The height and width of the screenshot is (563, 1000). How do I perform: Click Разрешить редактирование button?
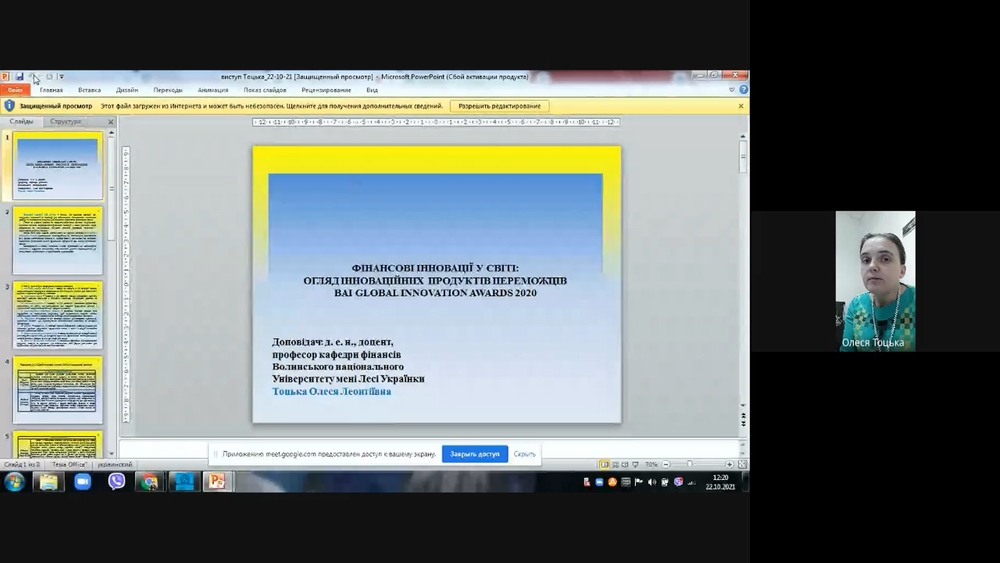pos(499,105)
